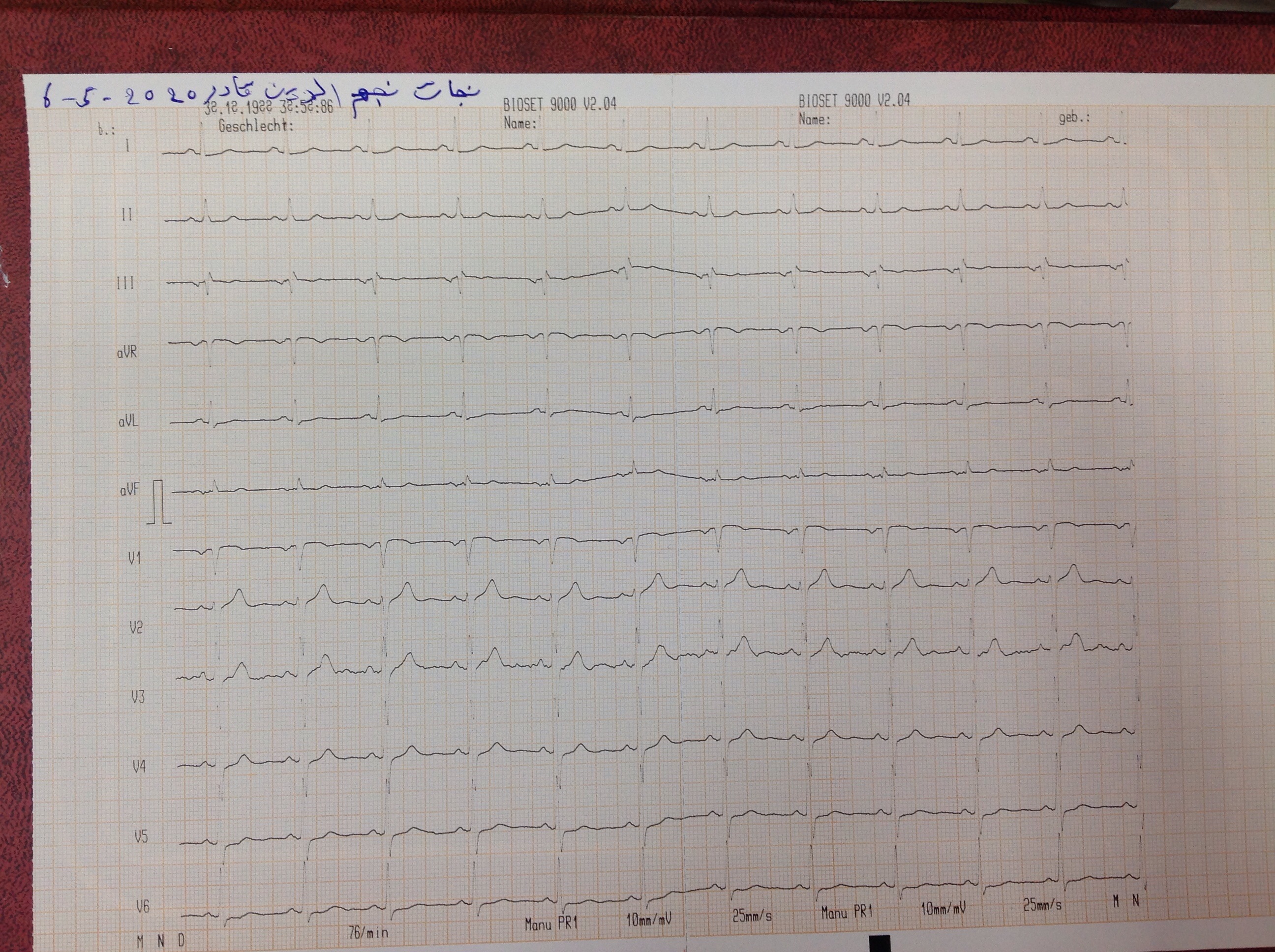Click the aVL lead label
The height and width of the screenshot is (952, 1275).
(x=128, y=421)
